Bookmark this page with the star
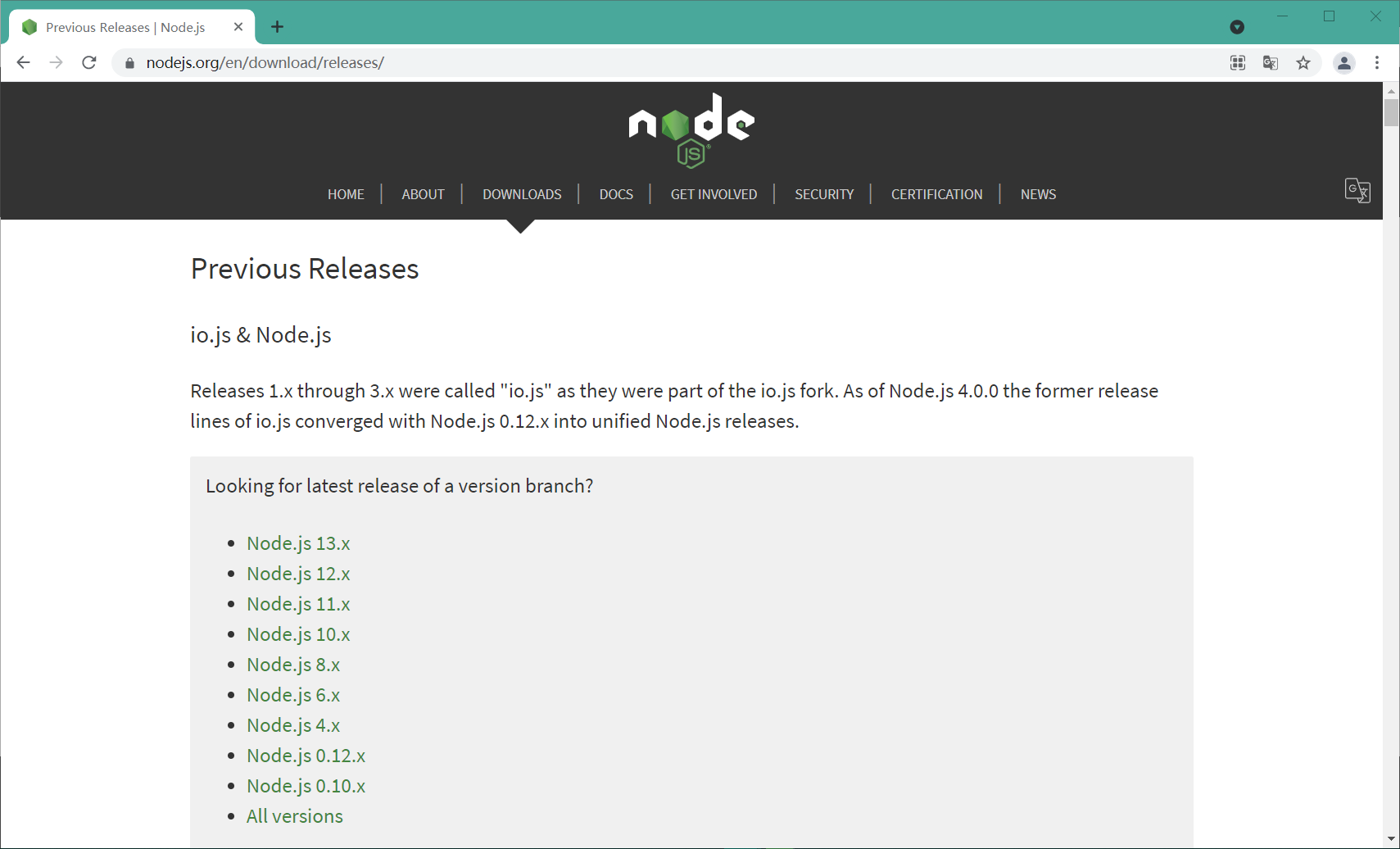 coord(1303,63)
